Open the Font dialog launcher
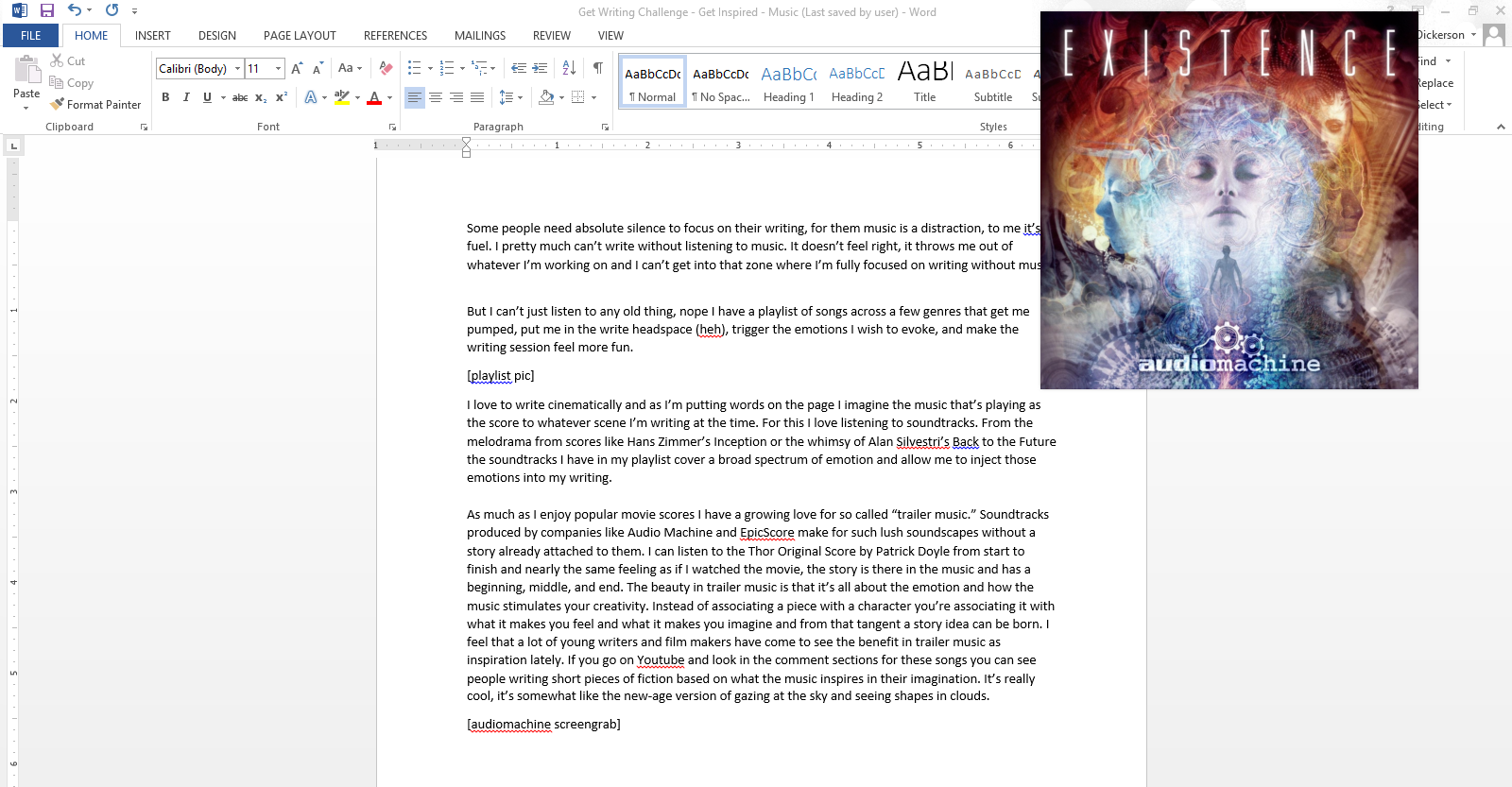Screen dimensions: 1512x787 392,127
